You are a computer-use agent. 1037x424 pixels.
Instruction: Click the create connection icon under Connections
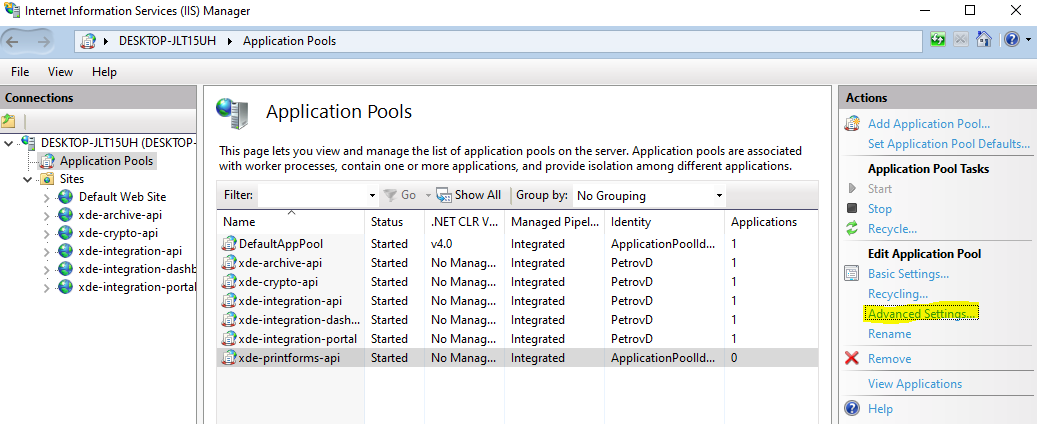[x=8, y=121]
